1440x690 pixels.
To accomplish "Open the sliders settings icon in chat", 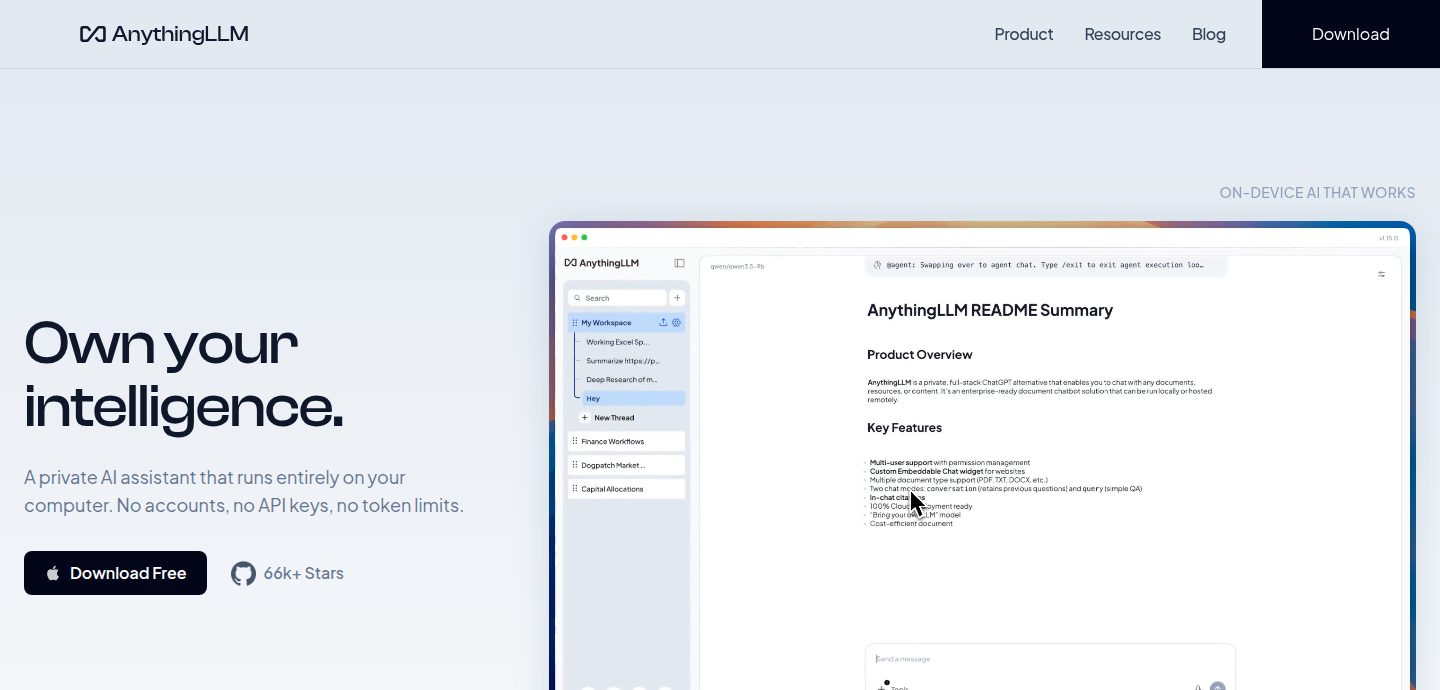I will pos(1382,274).
